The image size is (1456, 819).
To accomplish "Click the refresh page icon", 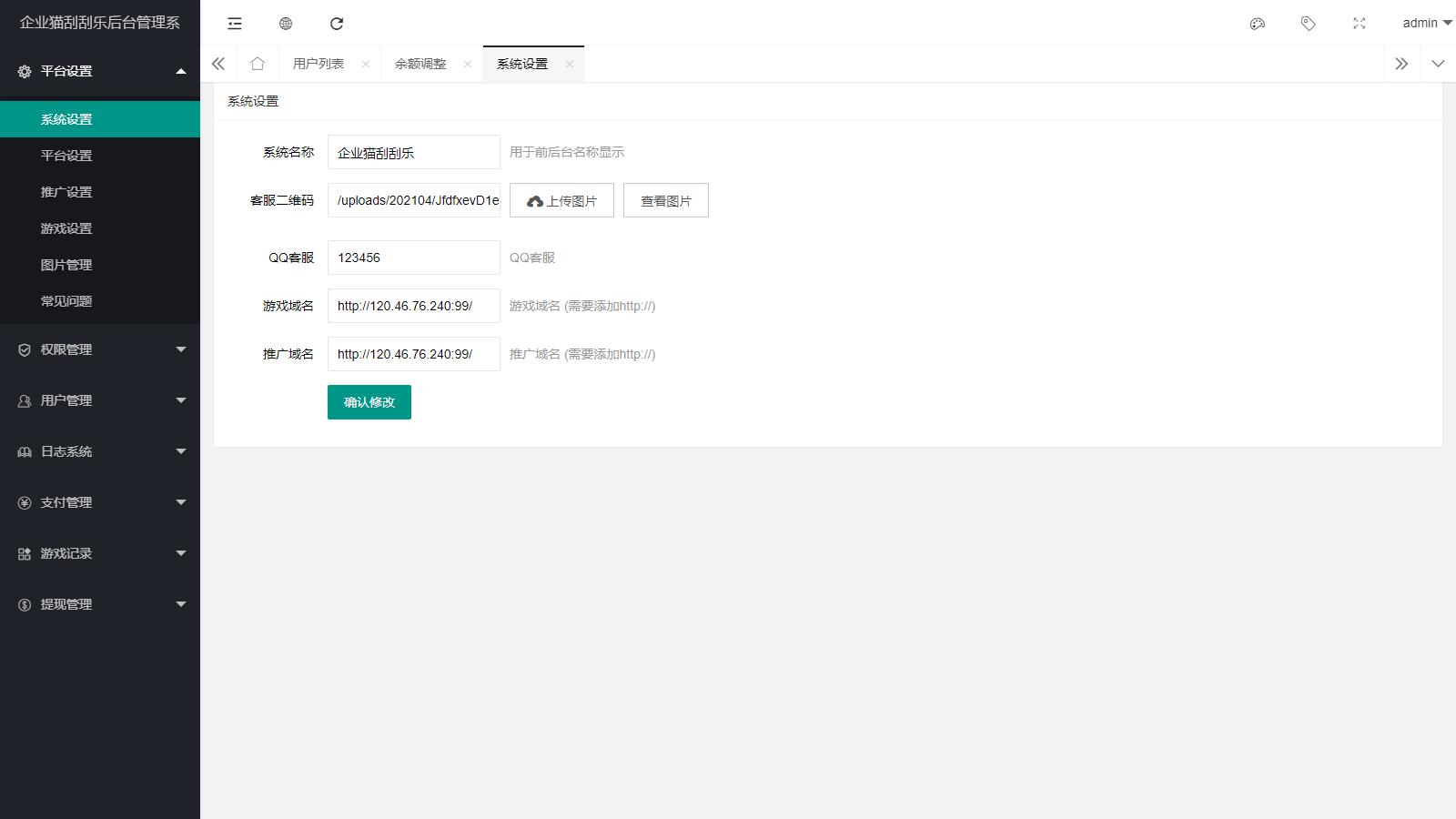I will [x=337, y=24].
